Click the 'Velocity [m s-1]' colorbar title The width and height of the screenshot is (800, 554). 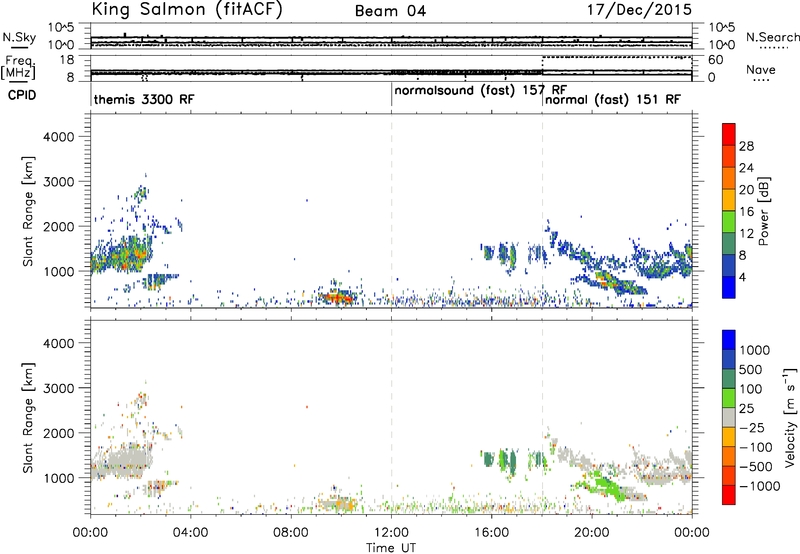pyautogui.click(x=790, y=417)
